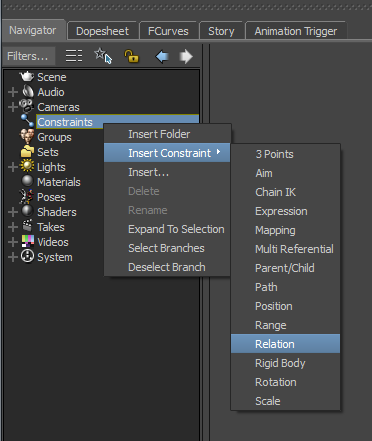Switch to the Navigator tab
This screenshot has width=372, height=441.
click(33, 30)
